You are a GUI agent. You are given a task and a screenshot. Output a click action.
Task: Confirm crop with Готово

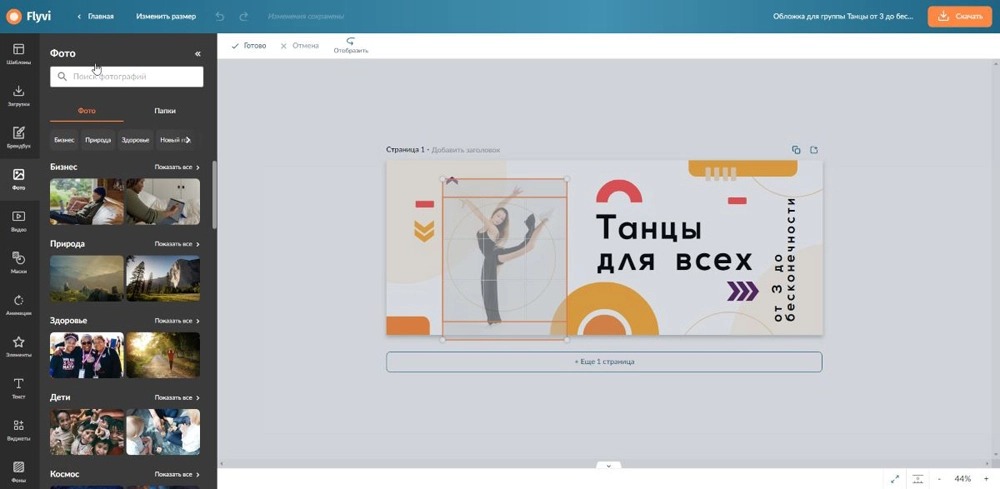pyautogui.click(x=249, y=46)
